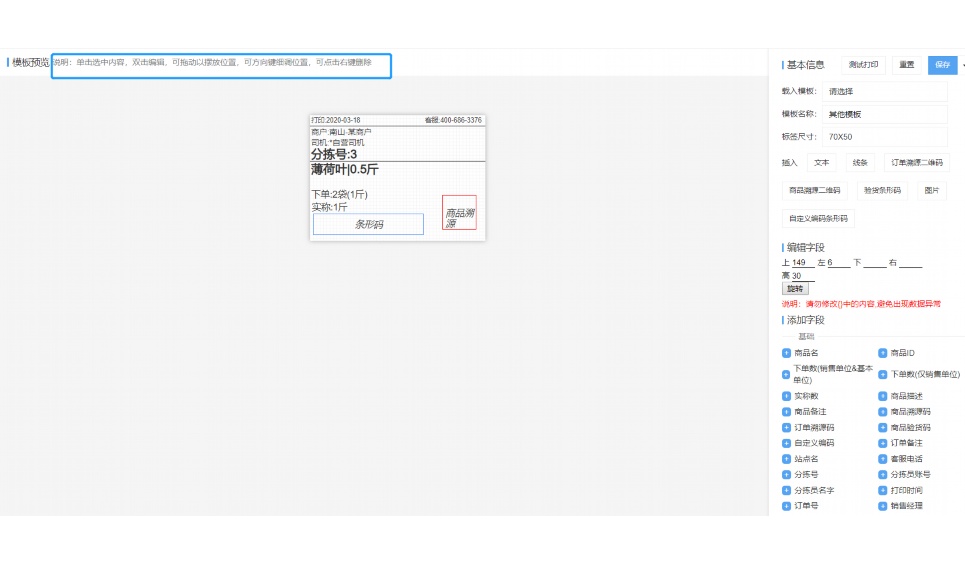965x564 pixels.
Task: Open the 载入模板 请选择 dropdown
Action: pyautogui.click(x=884, y=91)
